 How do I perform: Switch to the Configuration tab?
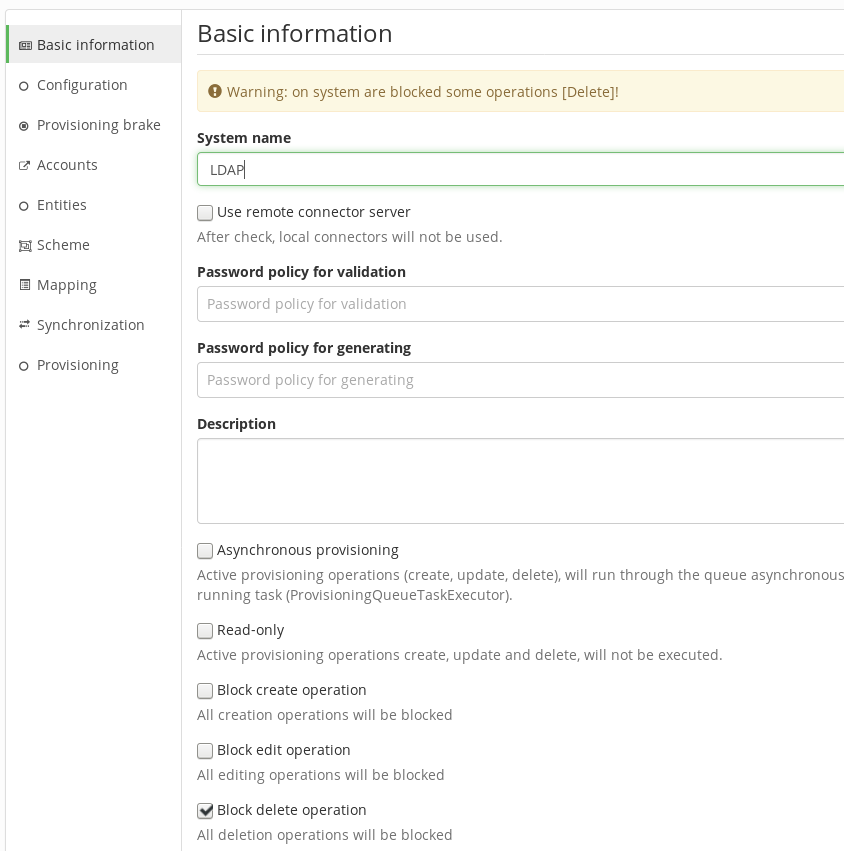pos(82,85)
